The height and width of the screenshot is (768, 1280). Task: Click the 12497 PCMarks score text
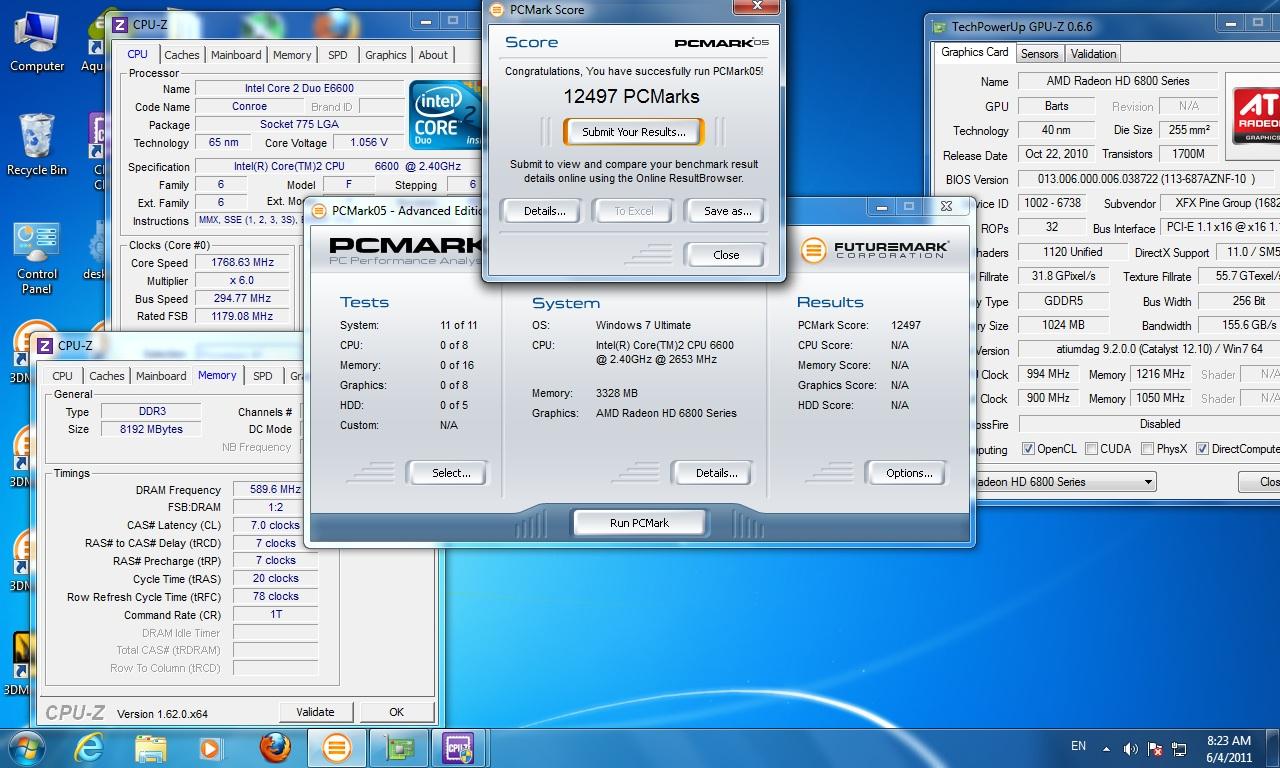(x=631, y=96)
